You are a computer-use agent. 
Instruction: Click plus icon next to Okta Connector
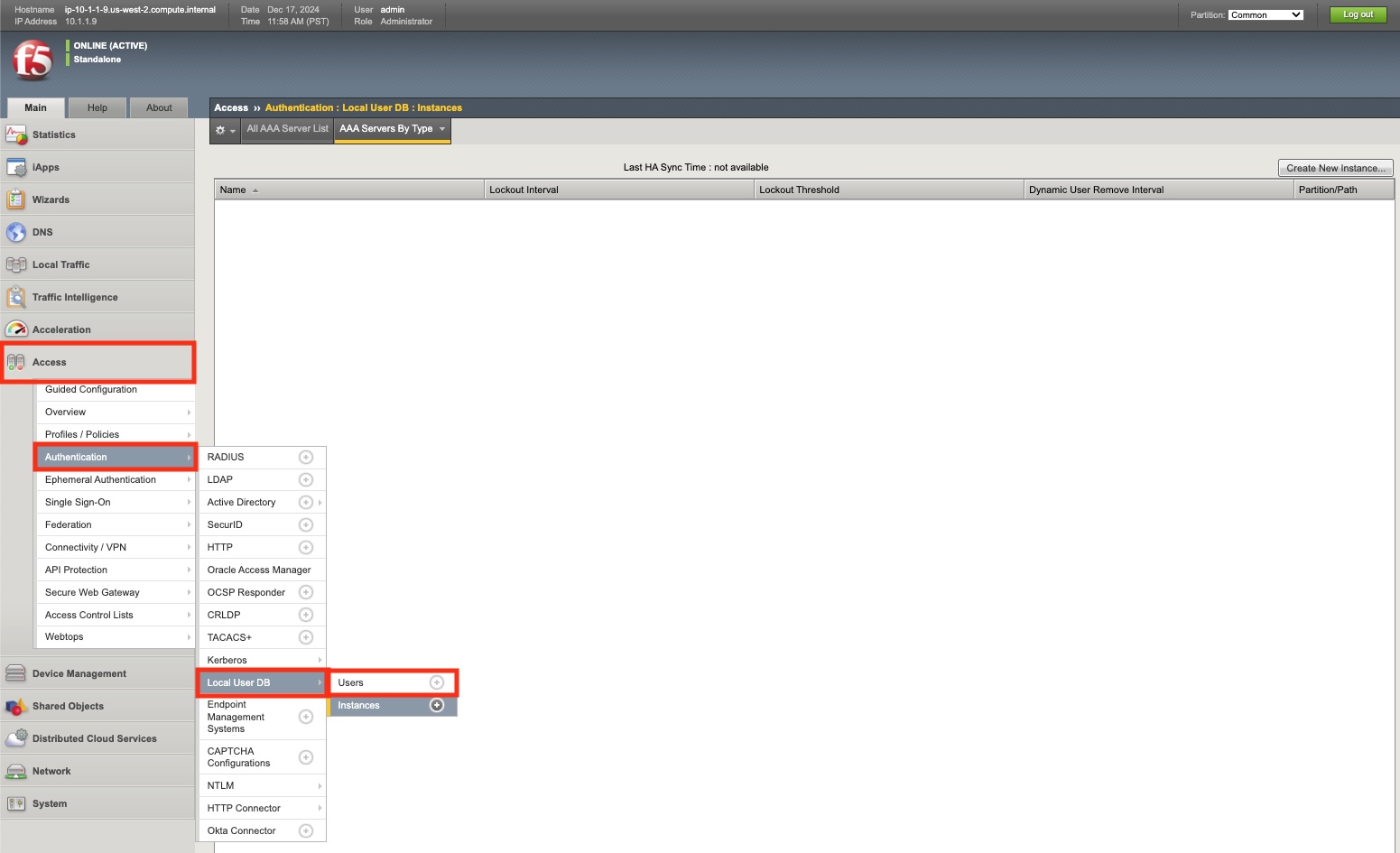(x=306, y=830)
